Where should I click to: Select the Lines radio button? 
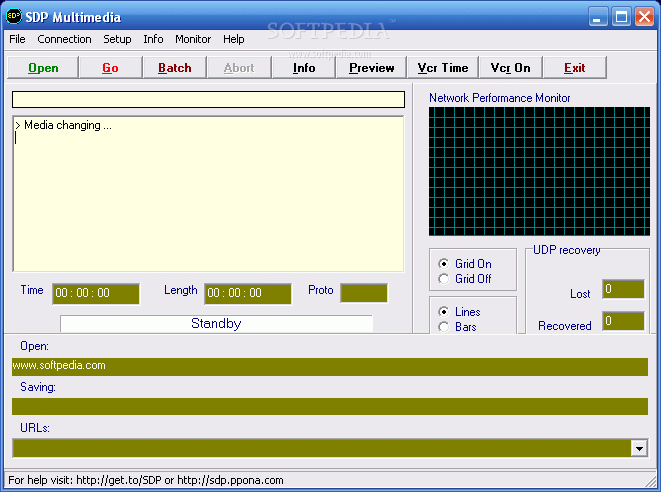[443, 312]
